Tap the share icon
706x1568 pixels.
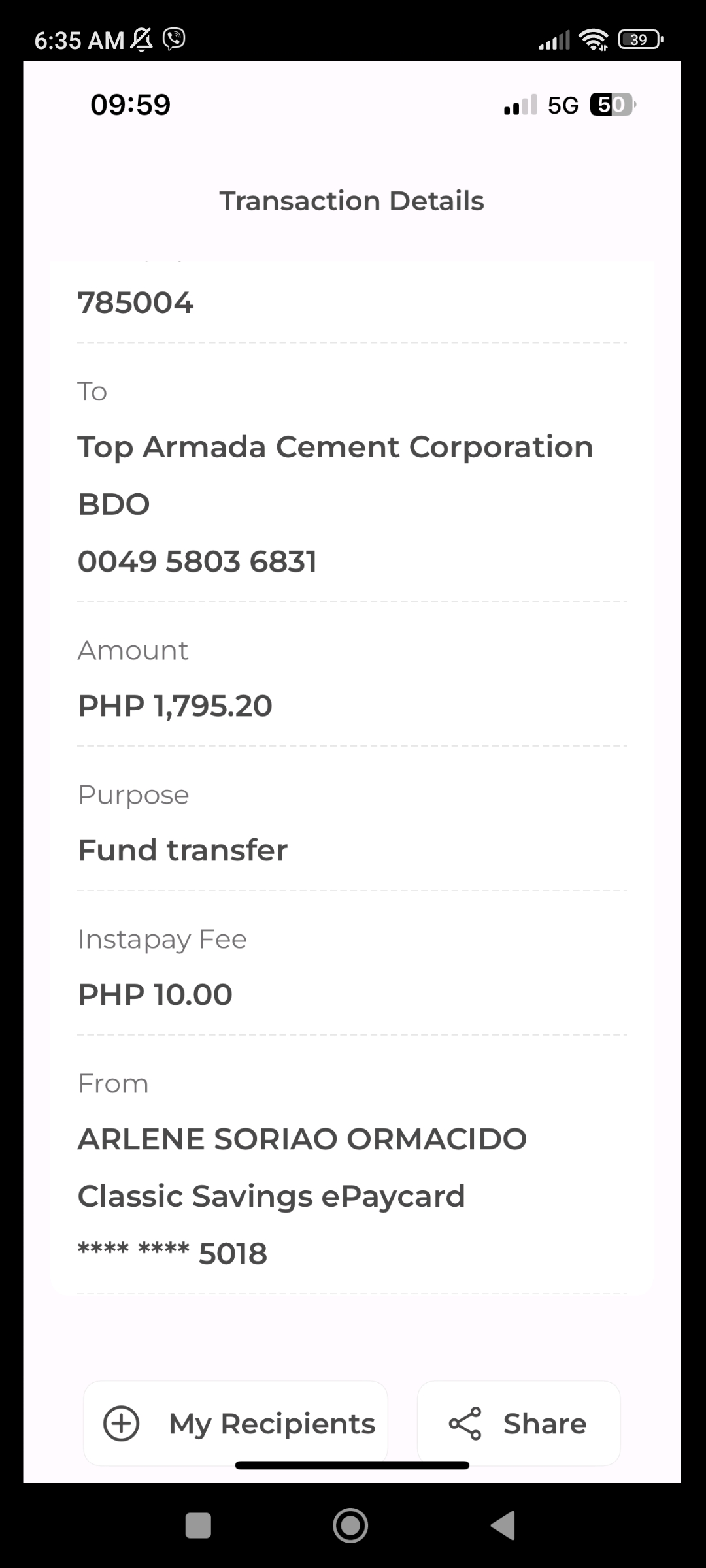tap(465, 1424)
